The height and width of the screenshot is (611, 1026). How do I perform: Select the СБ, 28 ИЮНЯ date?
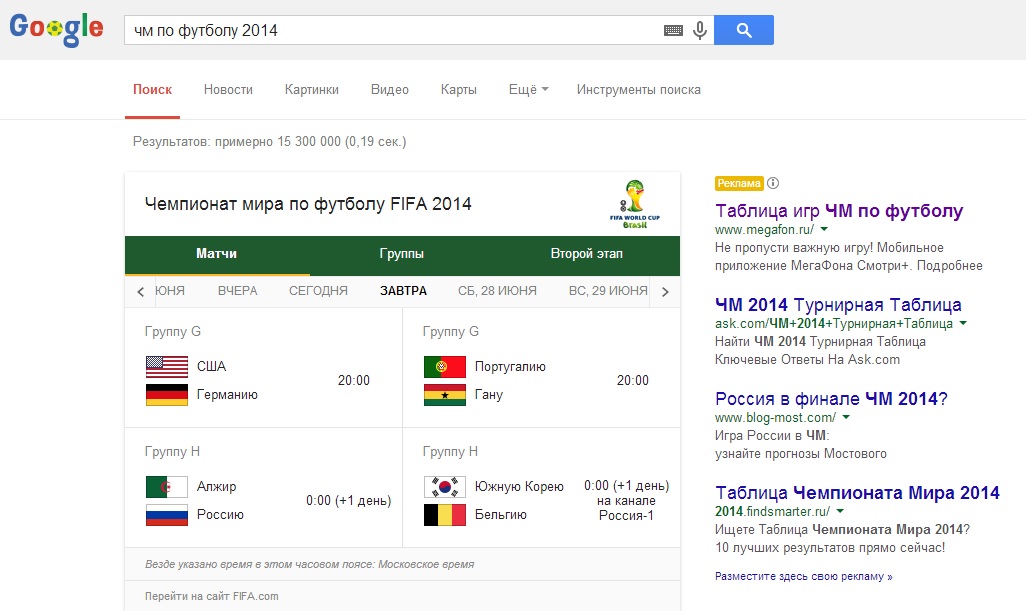point(497,291)
